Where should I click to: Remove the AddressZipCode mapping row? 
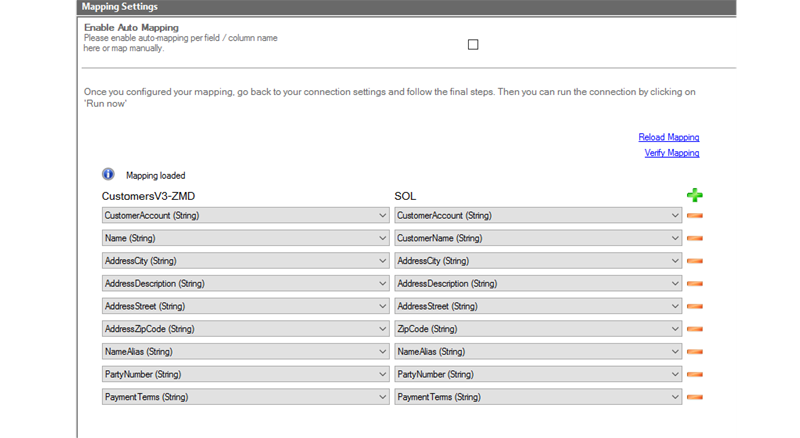click(695, 329)
